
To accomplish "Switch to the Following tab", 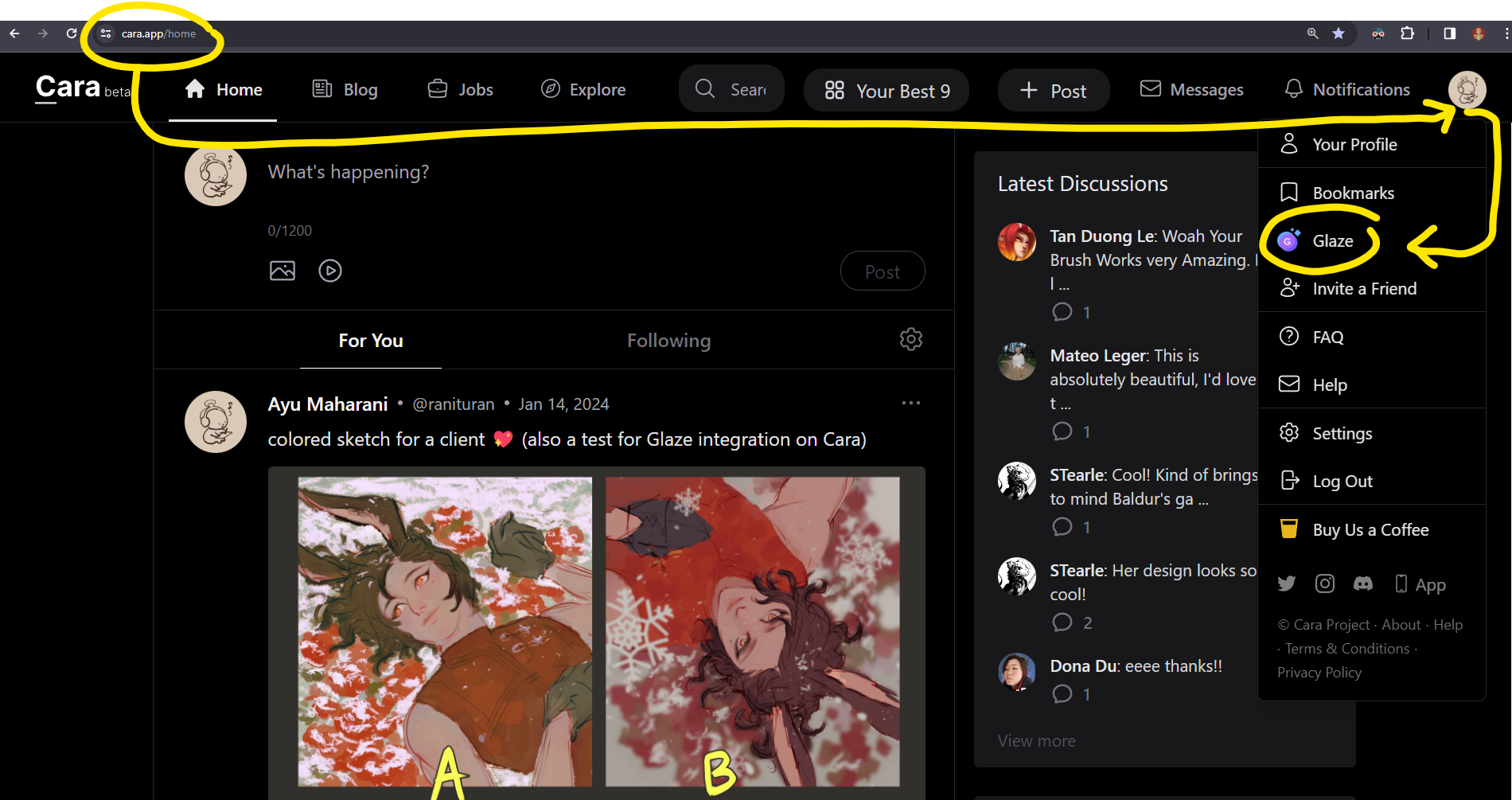I will click(x=668, y=341).
